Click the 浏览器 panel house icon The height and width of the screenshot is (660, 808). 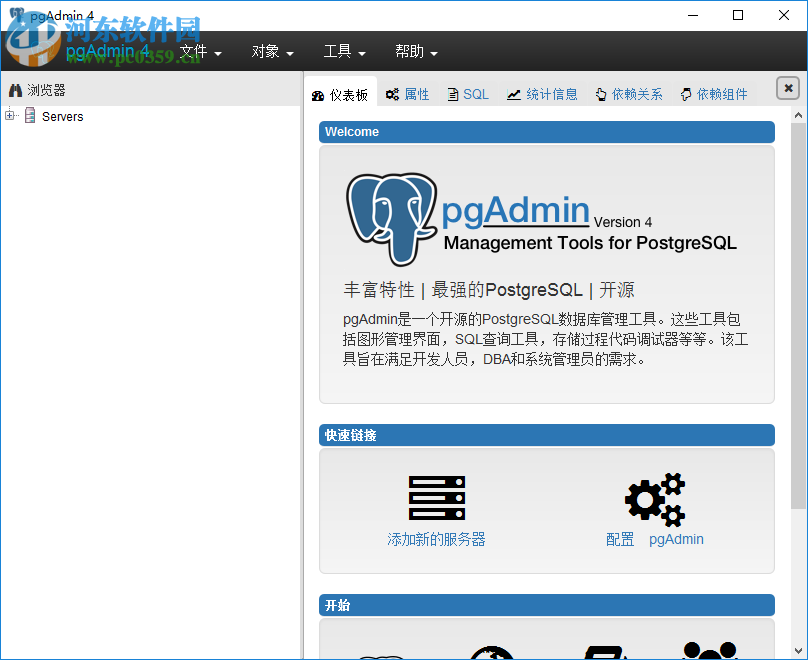coord(14,89)
